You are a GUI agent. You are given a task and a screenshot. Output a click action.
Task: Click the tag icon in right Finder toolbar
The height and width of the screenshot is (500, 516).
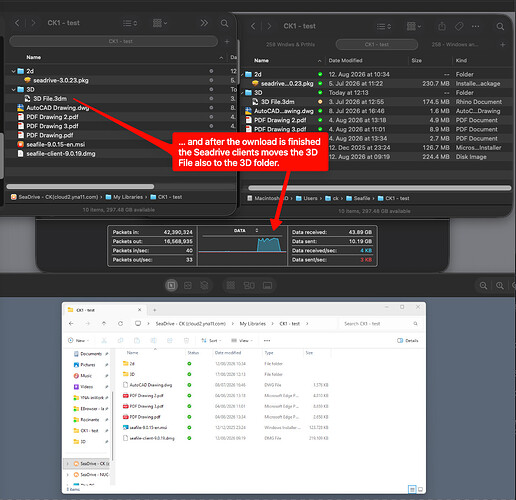[x=459, y=26]
